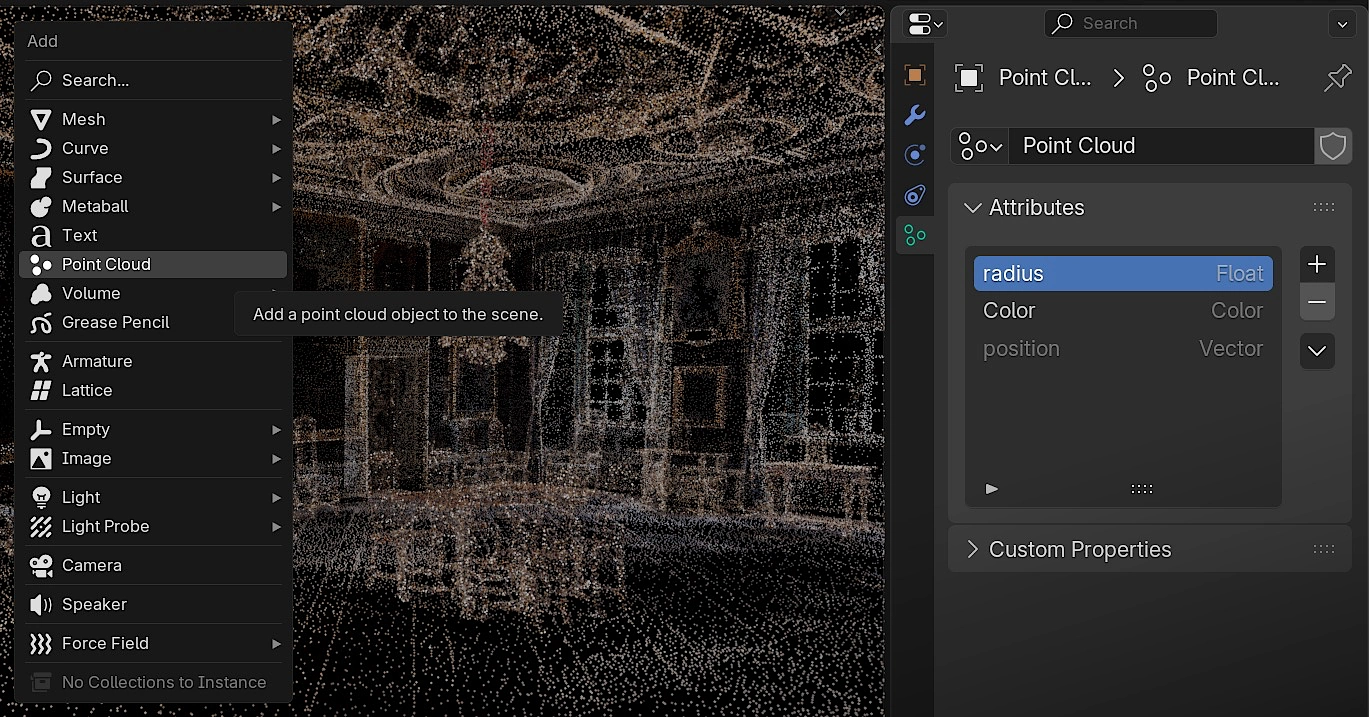Screen dimensions: 1369x717
Task: Open the Mesh submenu in Add menu
Action: (85, 119)
